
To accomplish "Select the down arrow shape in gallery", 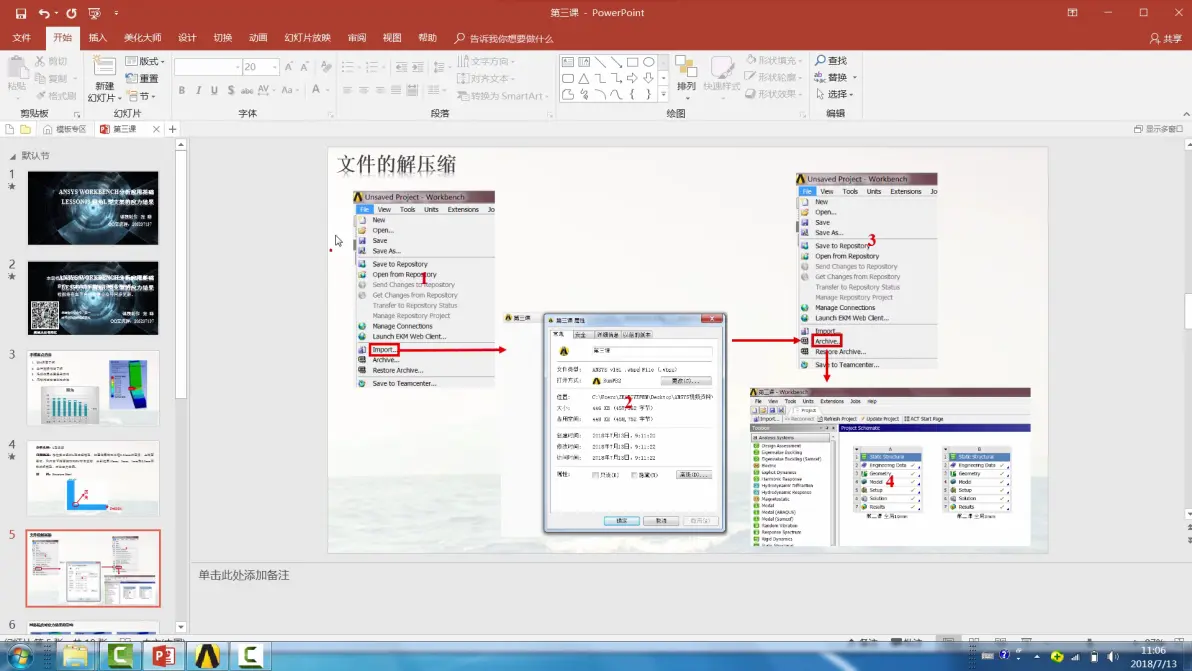I will [x=648, y=78].
